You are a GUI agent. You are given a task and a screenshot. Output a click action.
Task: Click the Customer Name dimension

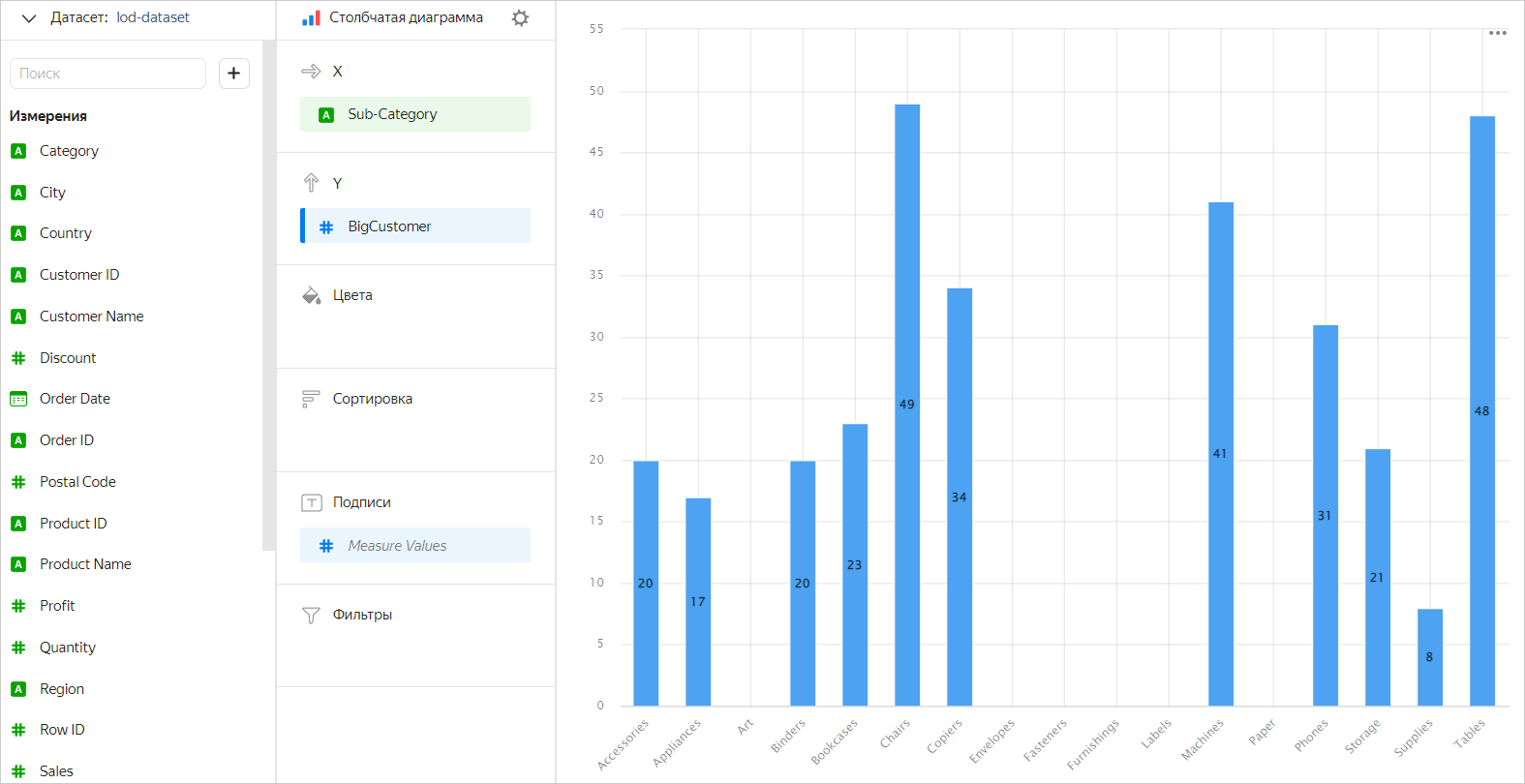coord(91,317)
